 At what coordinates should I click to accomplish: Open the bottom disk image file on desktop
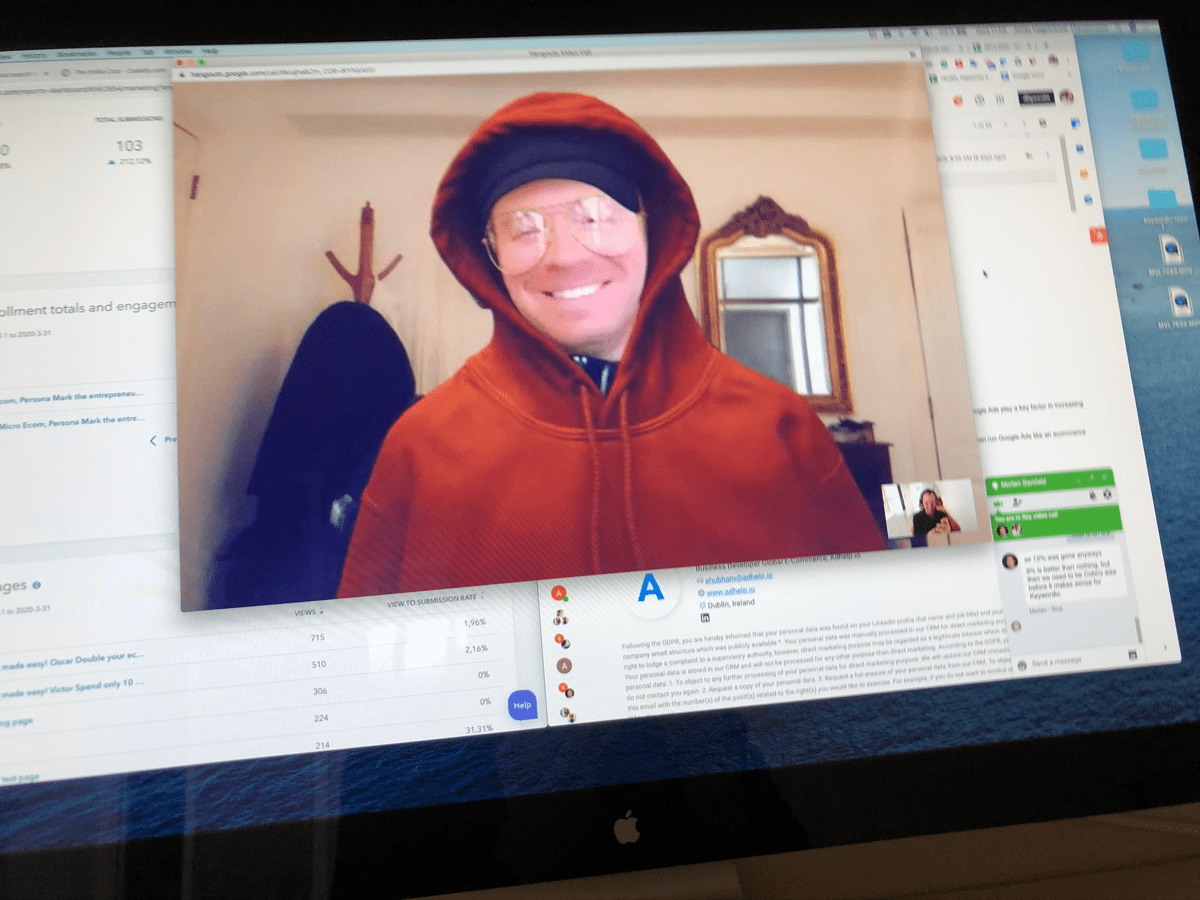[1179, 304]
